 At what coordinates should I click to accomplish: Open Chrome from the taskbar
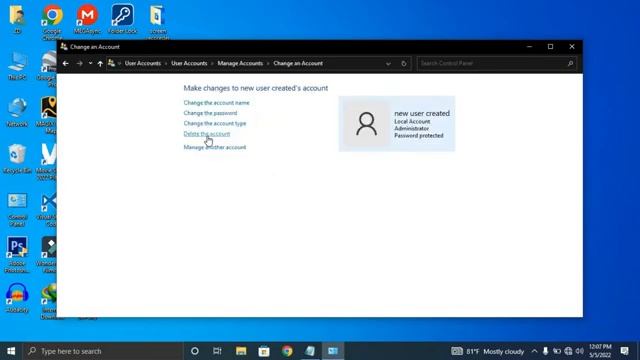tap(287, 351)
